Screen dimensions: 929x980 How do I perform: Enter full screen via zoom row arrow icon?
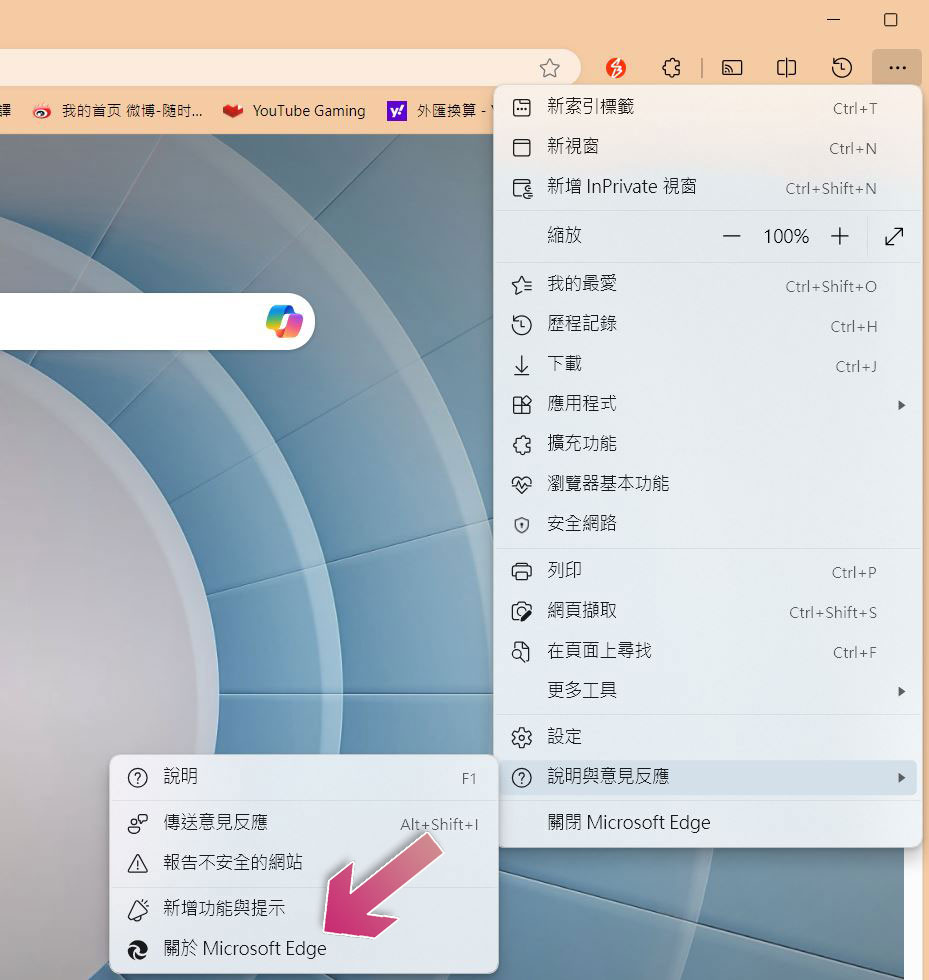894,236
